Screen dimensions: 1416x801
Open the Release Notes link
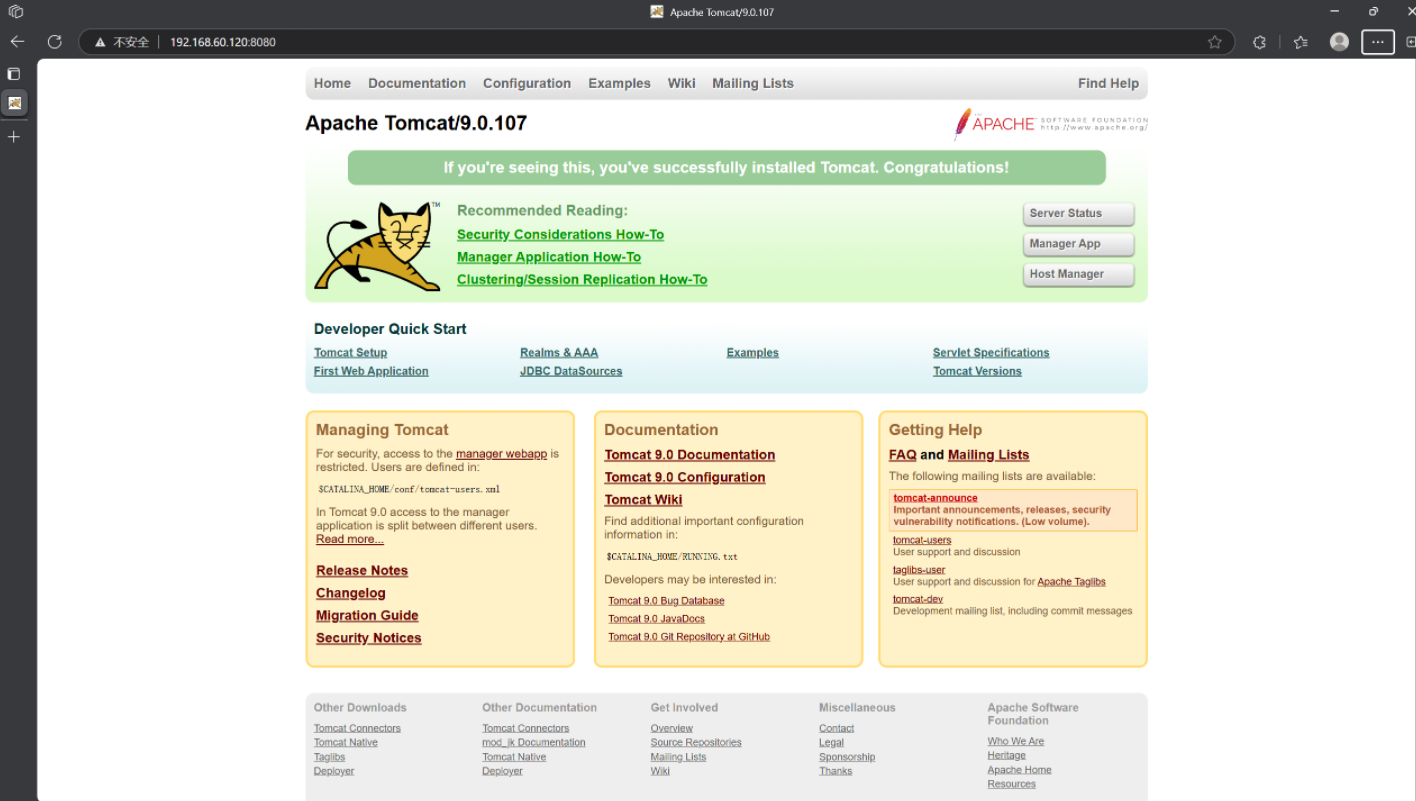point(362,571)
